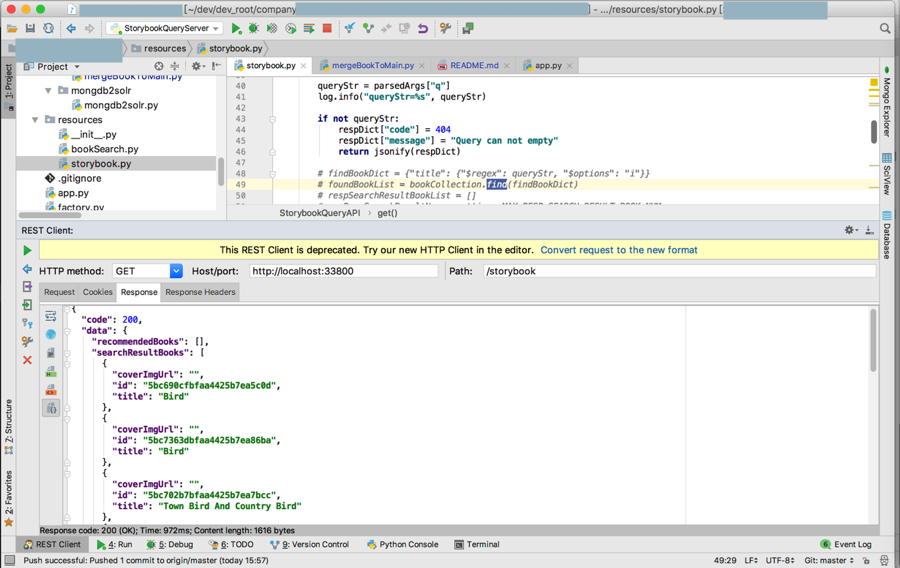This screenshot has height=568, width=900.
Task: Close the REST Client with the red X icon
Action: [x=27, y=360]
